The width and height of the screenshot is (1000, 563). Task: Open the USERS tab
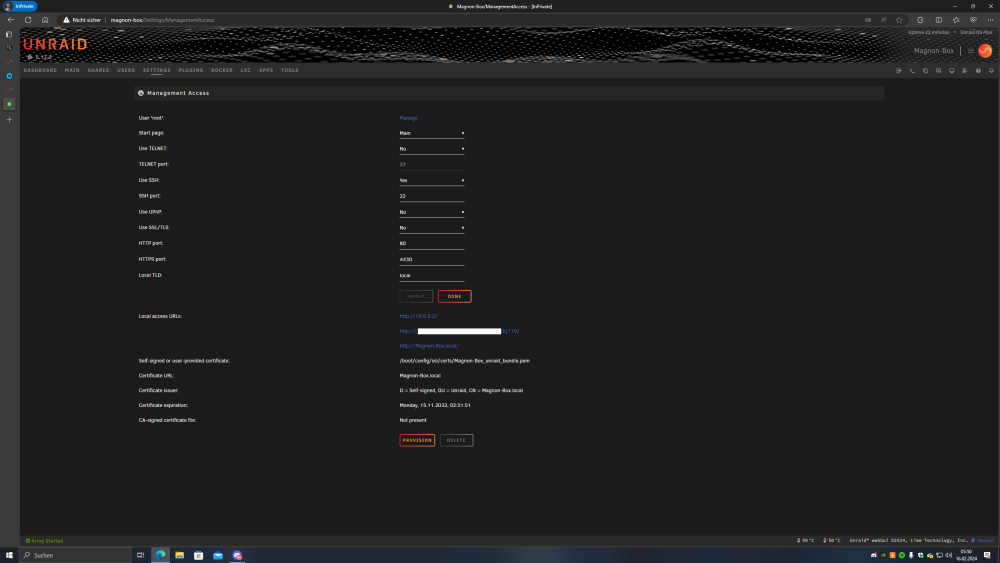click(x=126, y=70)
